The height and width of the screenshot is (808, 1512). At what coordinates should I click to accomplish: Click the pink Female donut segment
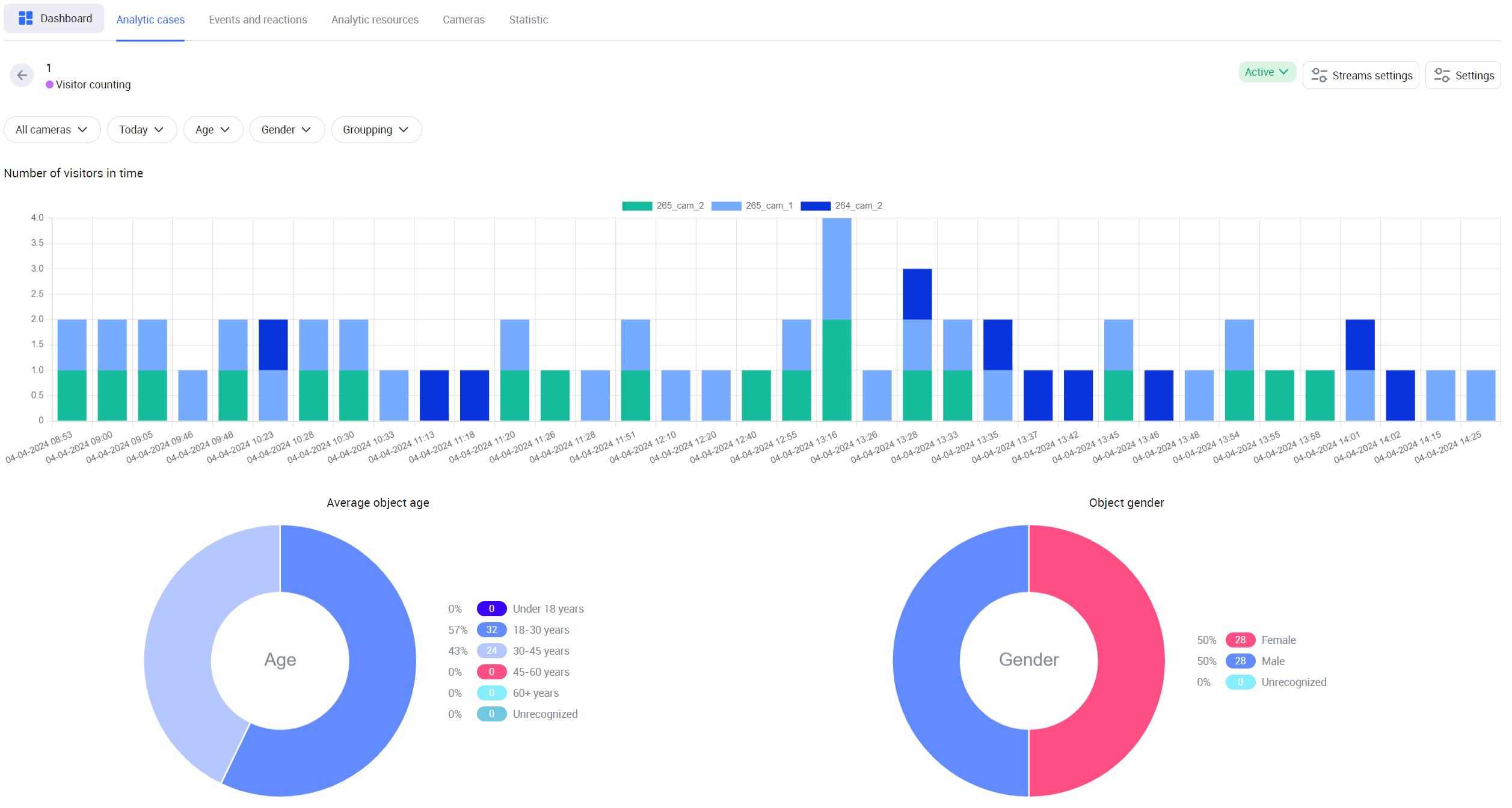(x=1131, y=661)
